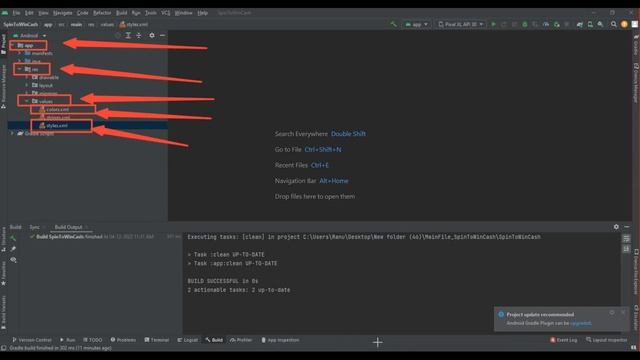Image resolution: width=640 pixels, height=360 pixels.
Task: Open the Device Manager toolbar icon
Action: tap(590, 24)
